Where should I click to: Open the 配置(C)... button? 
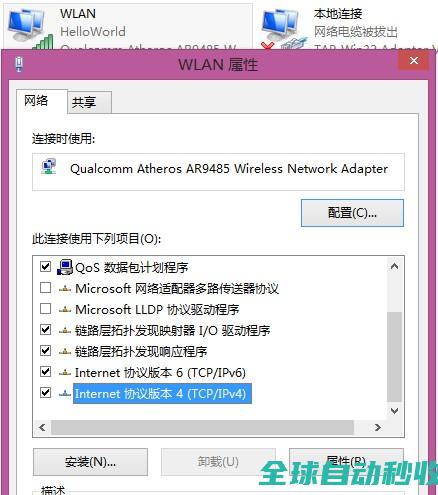click(352, 213)
